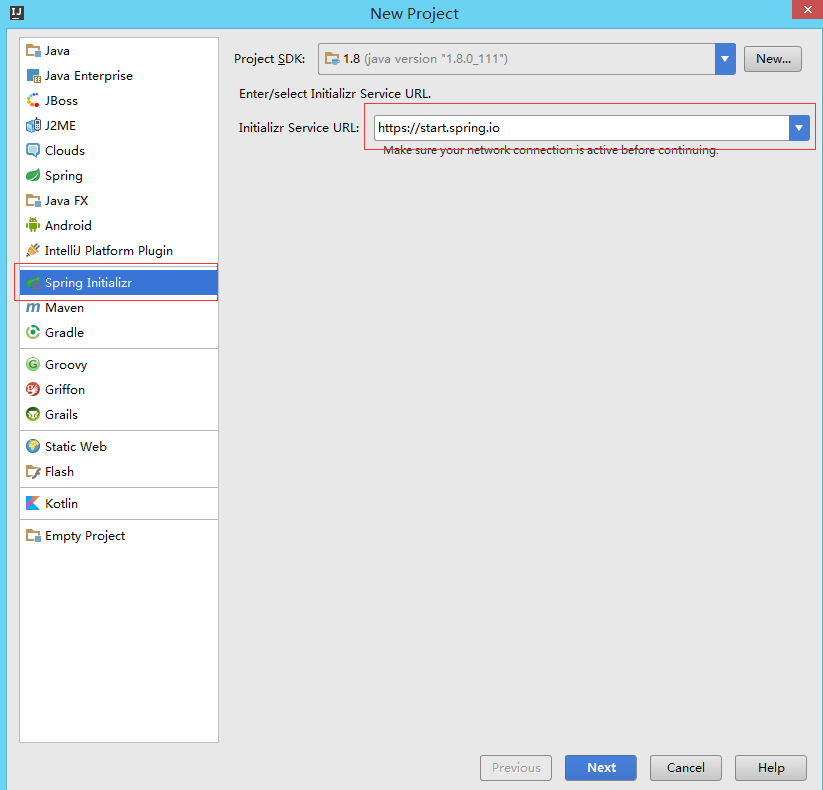Select the Project SDK 1.8 combo box
This screenshot has height=790, width=823.
(526, 59)
